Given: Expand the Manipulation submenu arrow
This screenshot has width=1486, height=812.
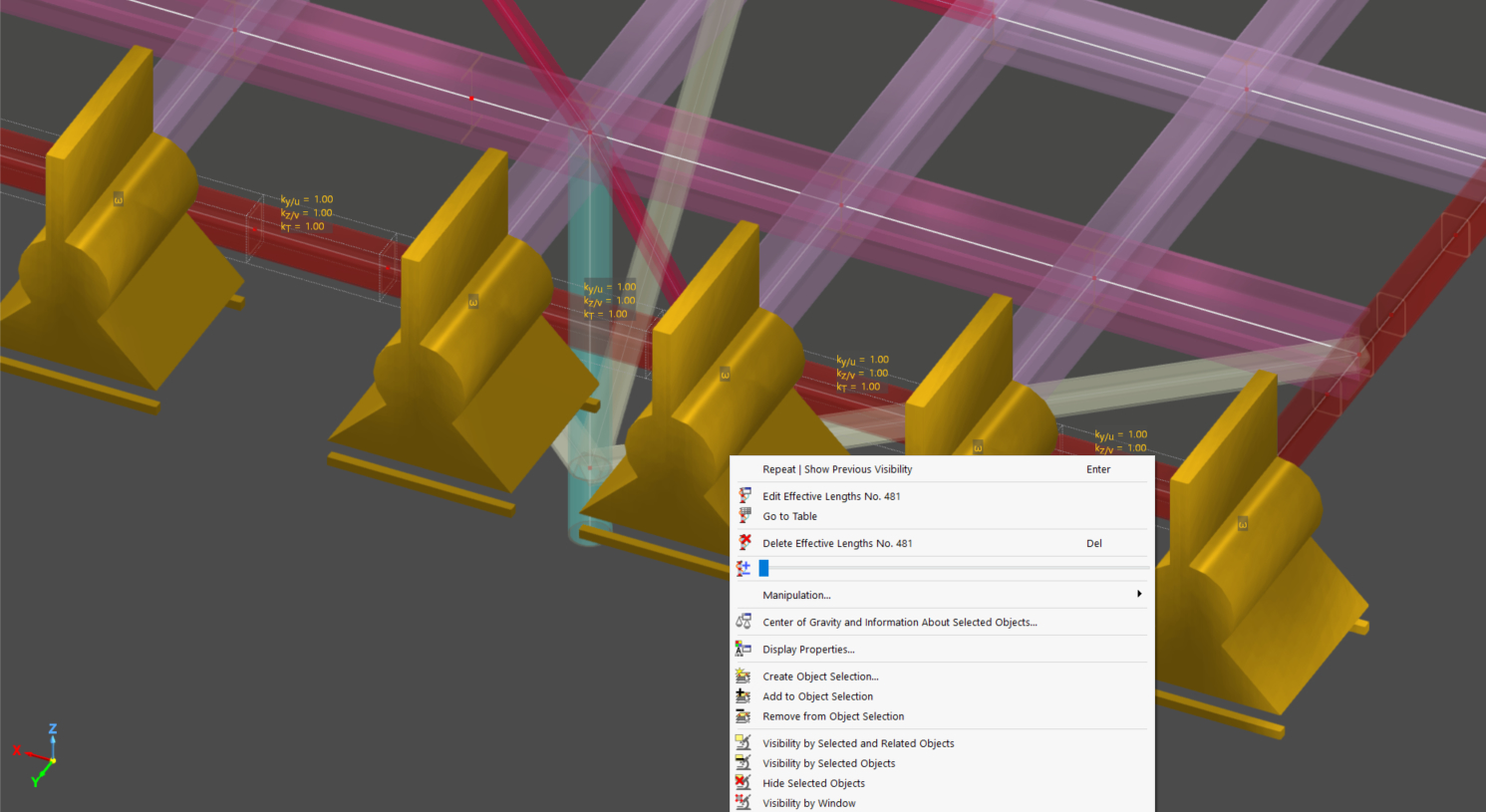Looking at the screenshot, I should [1138, 595].
